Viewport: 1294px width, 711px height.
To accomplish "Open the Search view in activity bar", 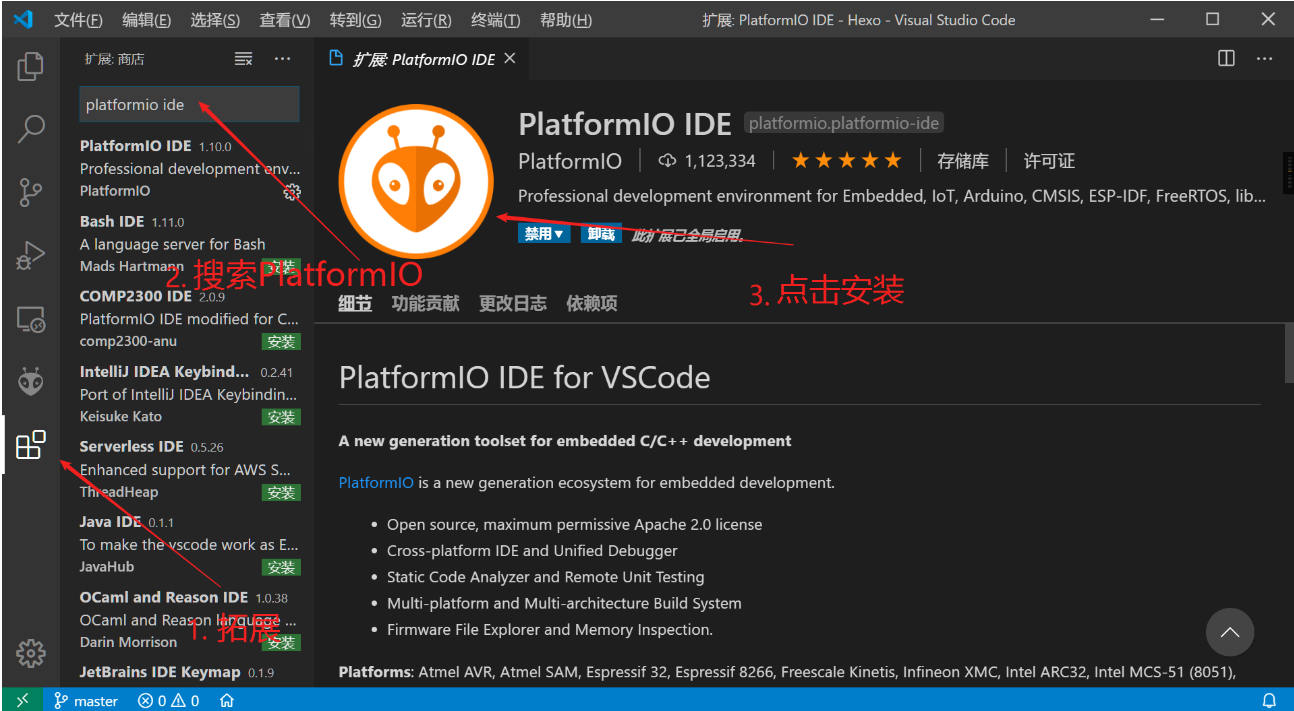I will coord(31,129).
